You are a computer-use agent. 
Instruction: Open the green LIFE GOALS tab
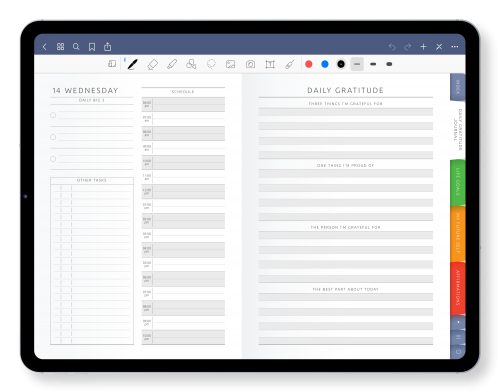pyautogui.click(x=458, y=182)
